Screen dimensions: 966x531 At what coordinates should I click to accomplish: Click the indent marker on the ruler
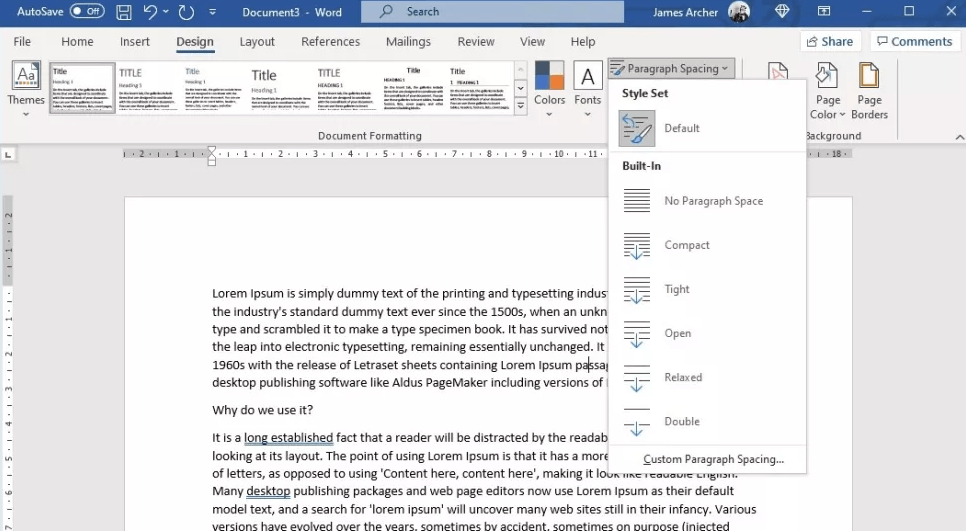point(211,156)
